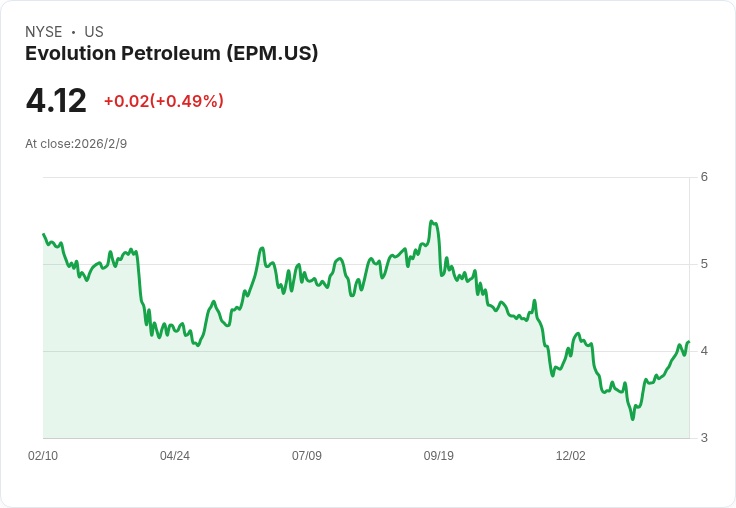The width and height of the screenshot is (736, 508).
Task: Click the y-axis label 4
Action: point(704,351)
